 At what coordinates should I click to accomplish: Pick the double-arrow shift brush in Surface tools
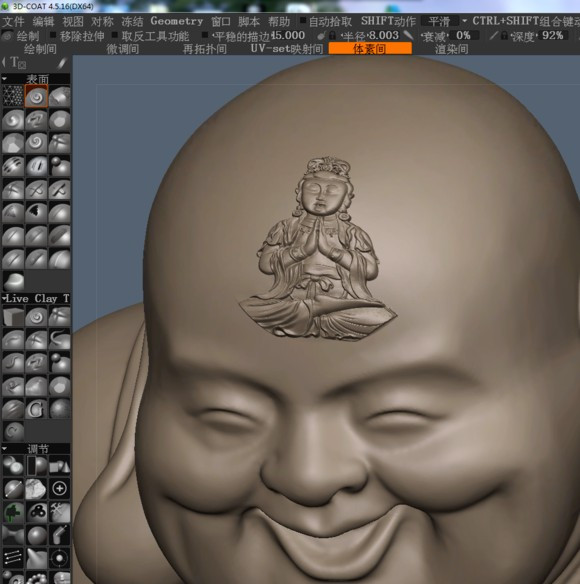pos(36,120)
